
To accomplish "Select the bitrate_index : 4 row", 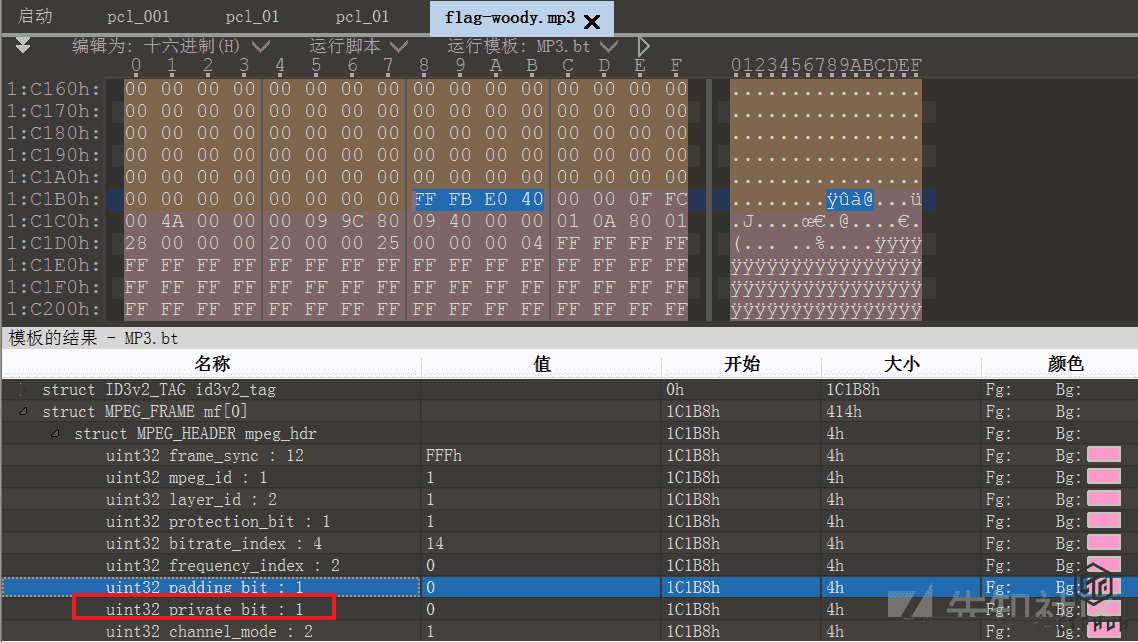I will click(x=205, y=544).
